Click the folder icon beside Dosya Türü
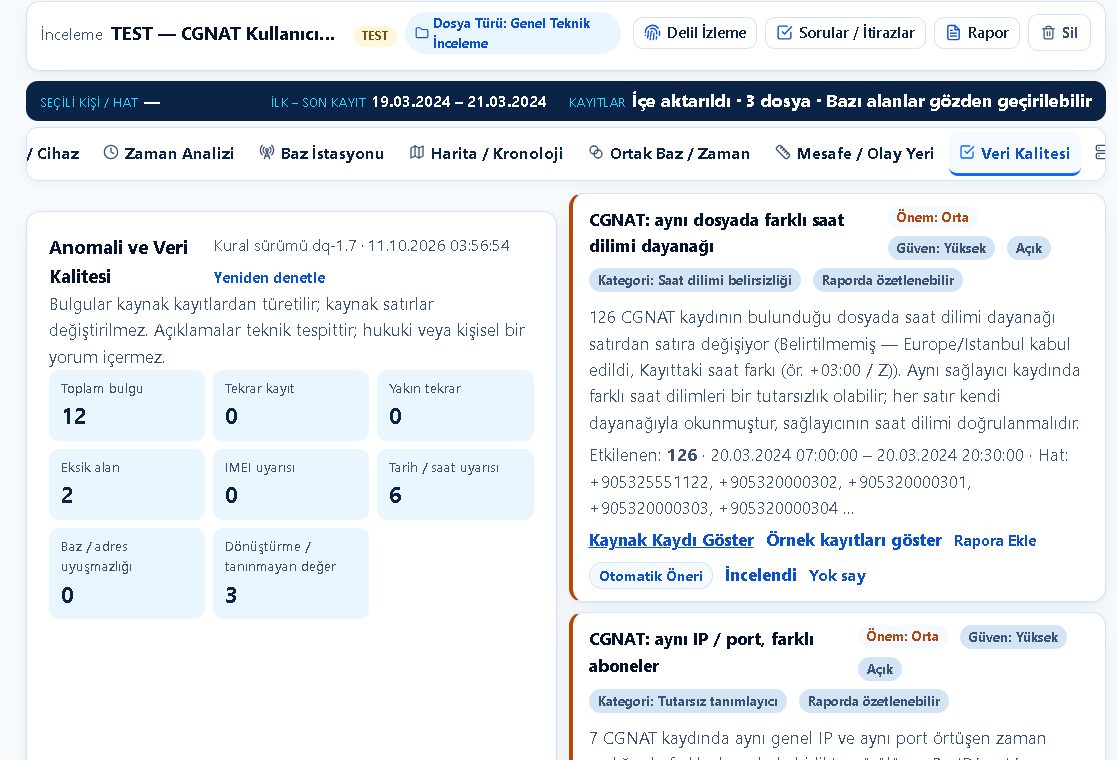The width and height of the screenshot is (1117, 760). 422,33
